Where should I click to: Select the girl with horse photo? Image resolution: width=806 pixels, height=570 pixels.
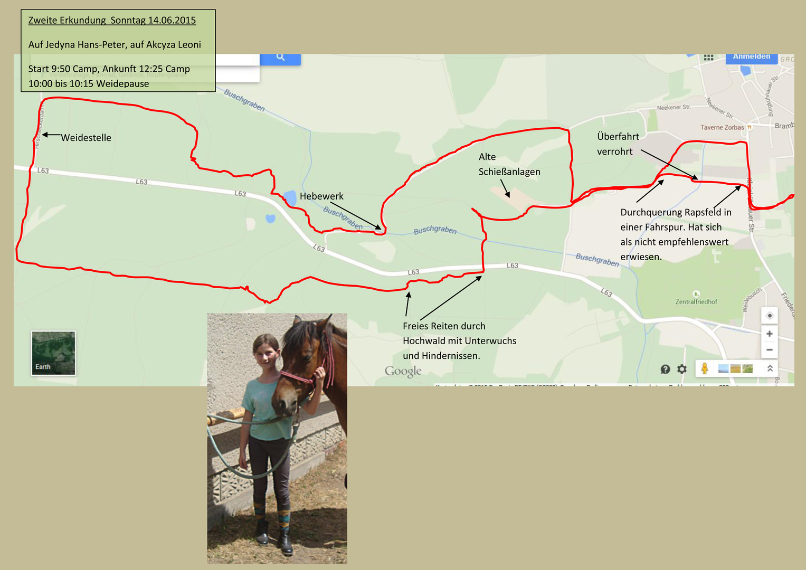pos(277,438)
